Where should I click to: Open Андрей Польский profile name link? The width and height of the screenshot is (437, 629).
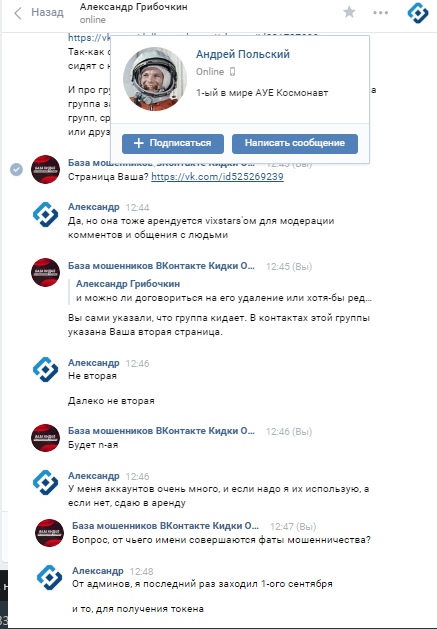pyautogui.click(x=243, y=54)
